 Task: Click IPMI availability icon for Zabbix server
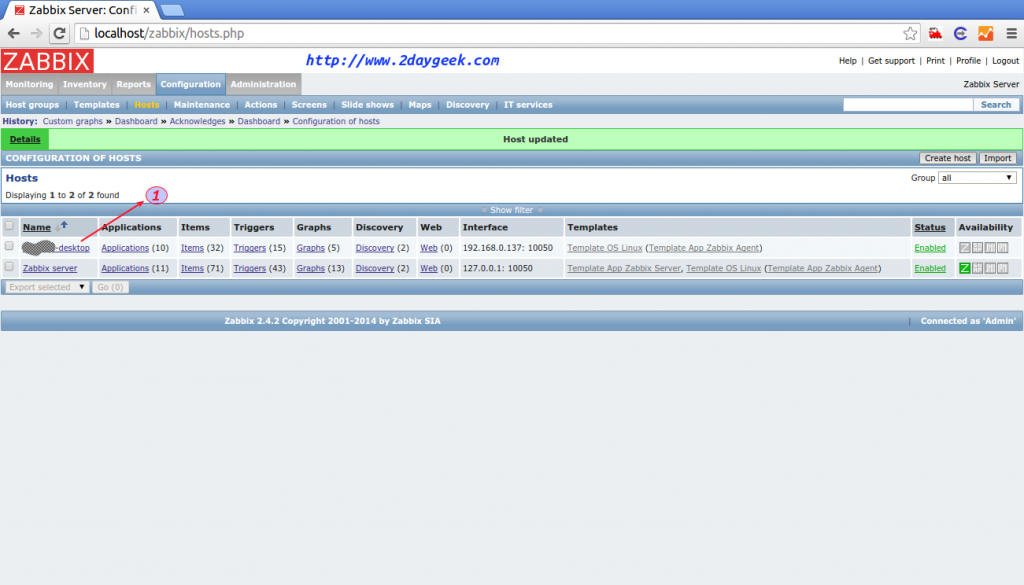click(1003, 268)
